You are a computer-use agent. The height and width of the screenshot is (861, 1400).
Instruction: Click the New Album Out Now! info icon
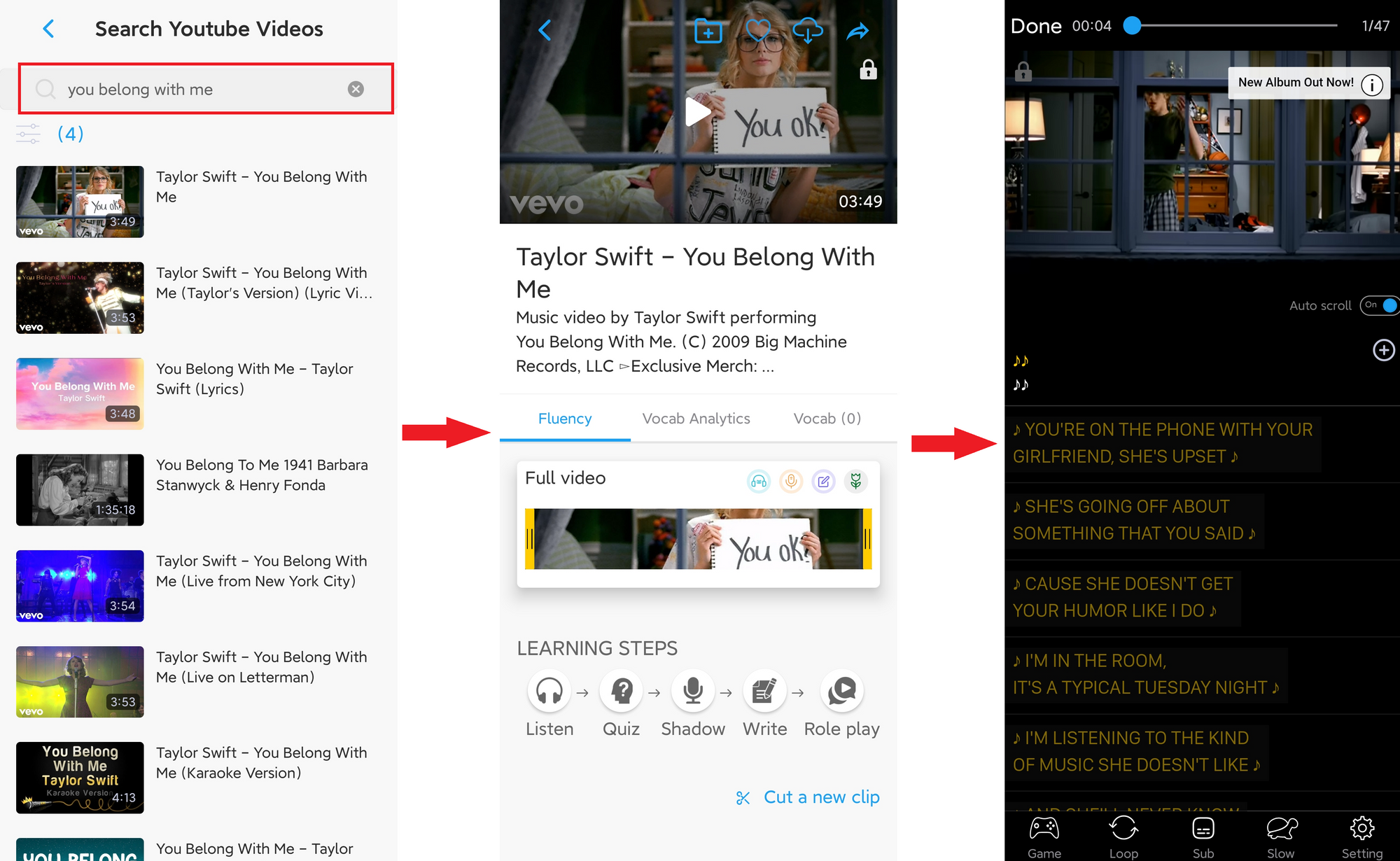(1372, 85)
